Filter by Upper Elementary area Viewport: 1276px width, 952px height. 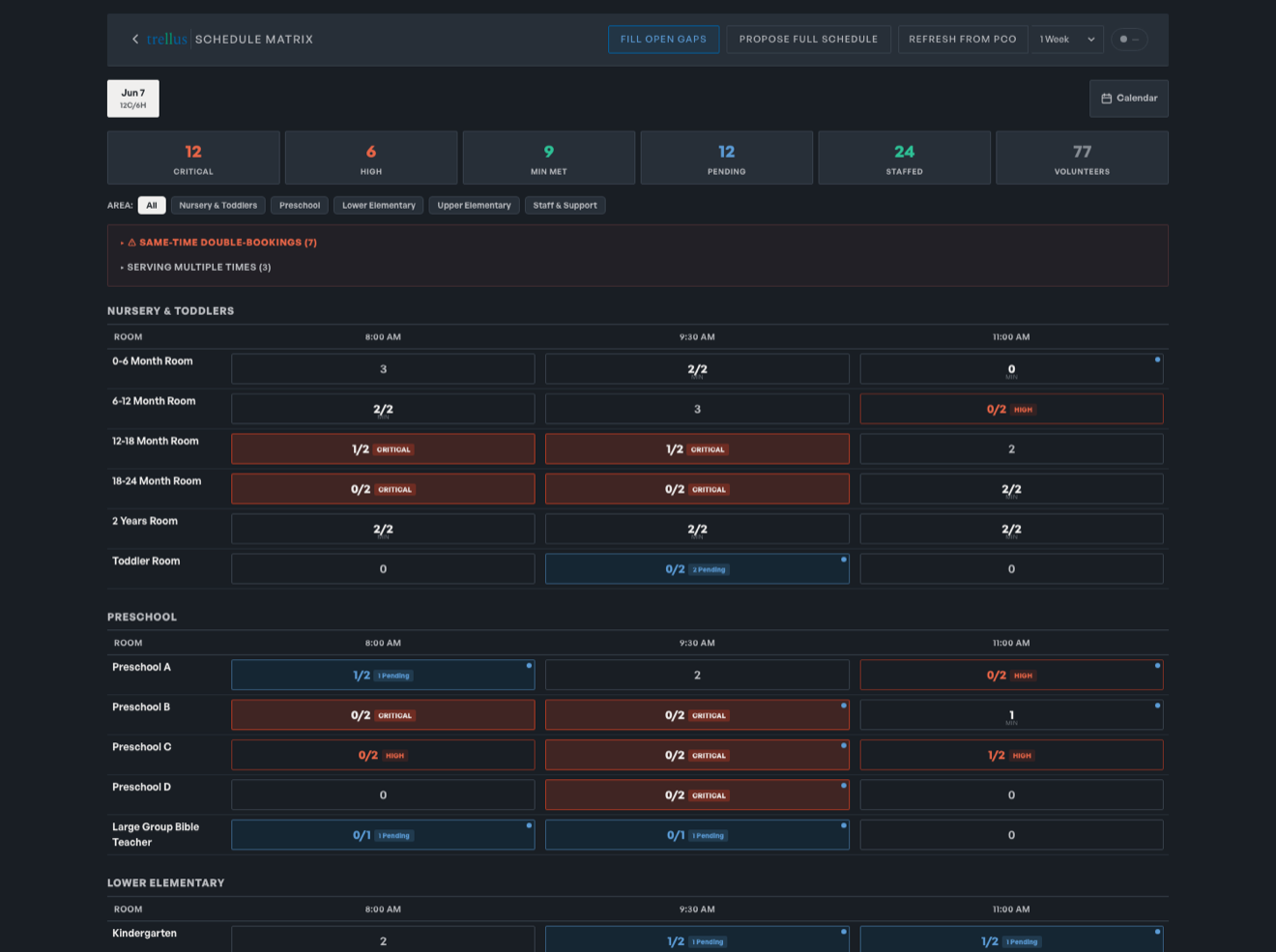pyautogui.click(x=474, y=206)
